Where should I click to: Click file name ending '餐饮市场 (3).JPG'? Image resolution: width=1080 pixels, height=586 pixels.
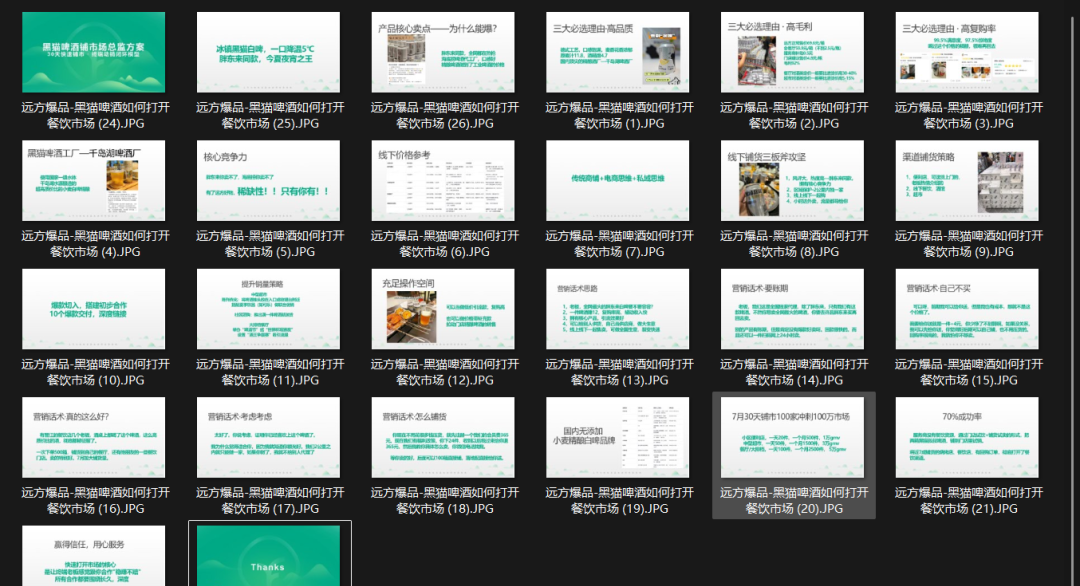click(x=968, y=116)
